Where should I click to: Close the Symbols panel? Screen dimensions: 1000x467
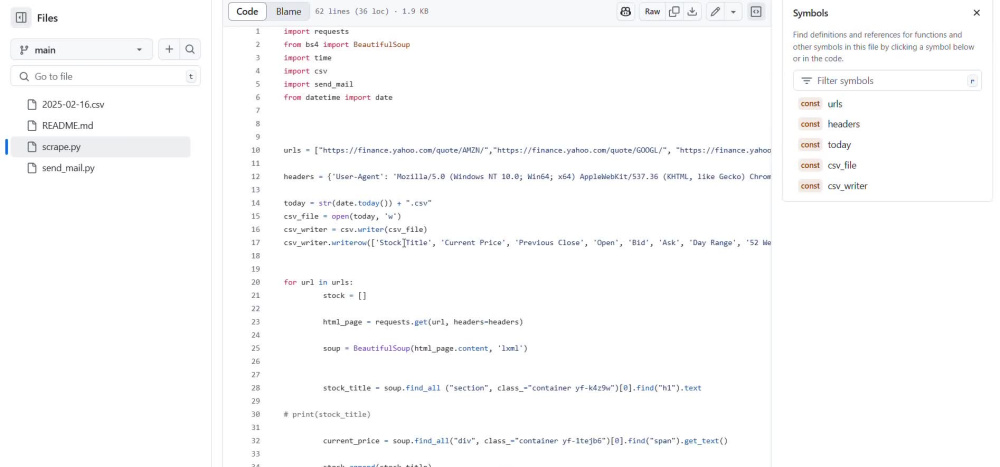pos(976,13)
